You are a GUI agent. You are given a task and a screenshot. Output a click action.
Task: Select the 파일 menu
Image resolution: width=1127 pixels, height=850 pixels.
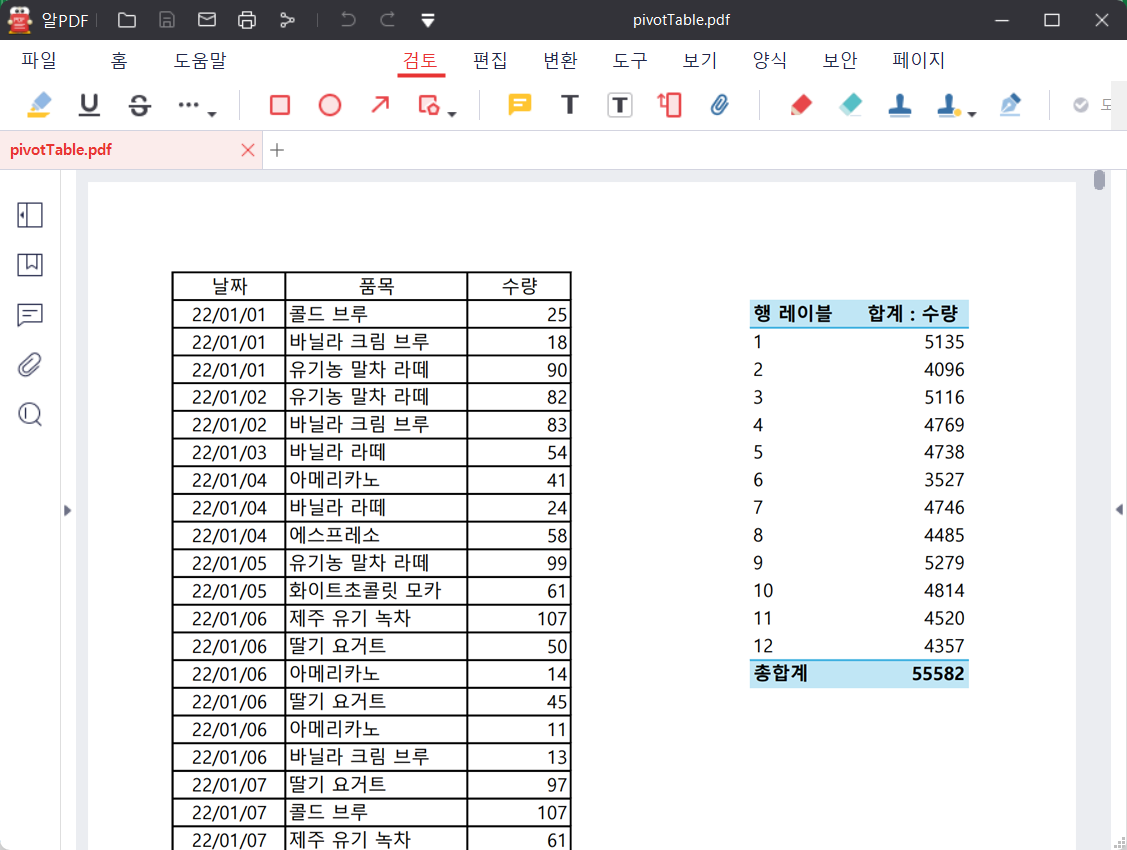pos(38,60)
